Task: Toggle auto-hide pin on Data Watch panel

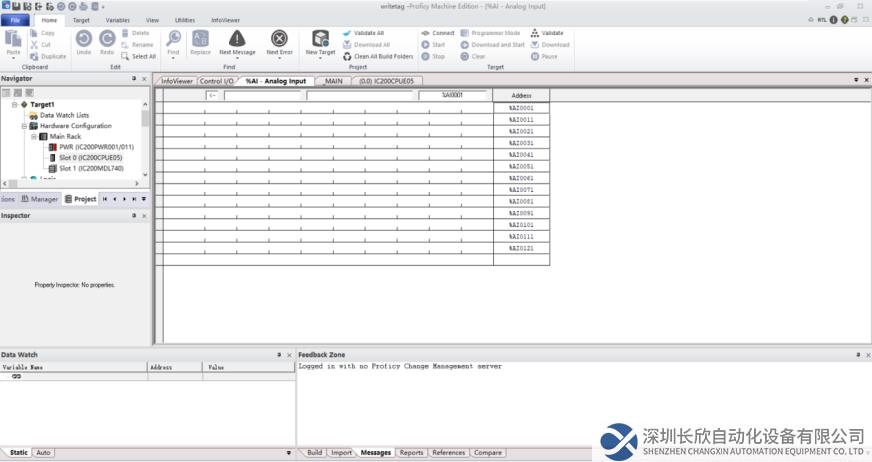Action: [279, 355]
